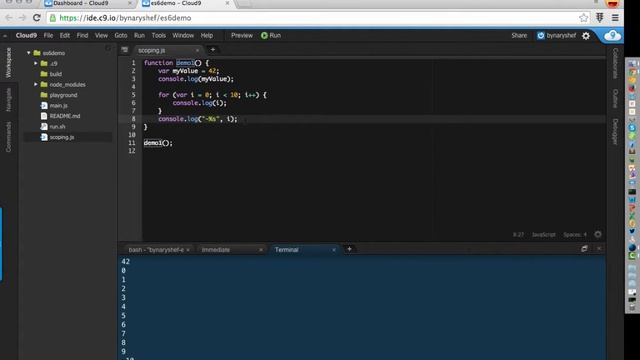The height and width of the screenshot is (360, 640).
Task: Close the console panel
Action: (599, 249)
